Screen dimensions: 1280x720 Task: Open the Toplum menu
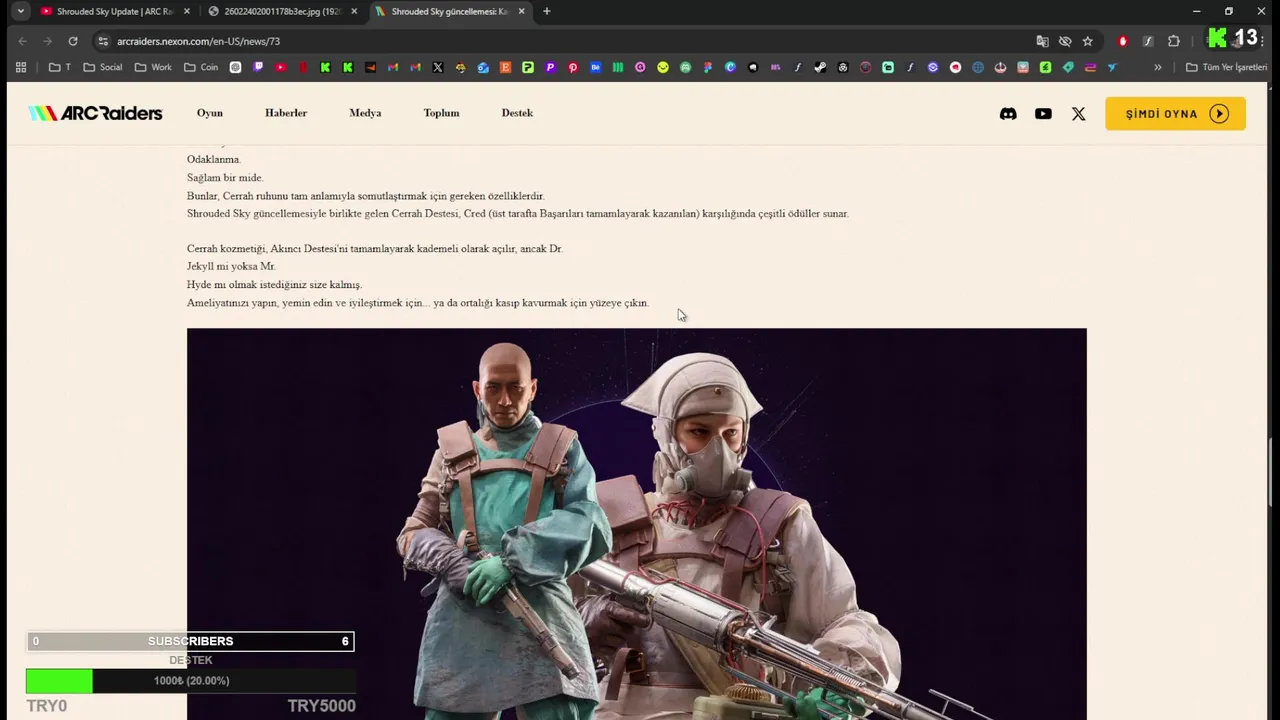tap(441, 113)
